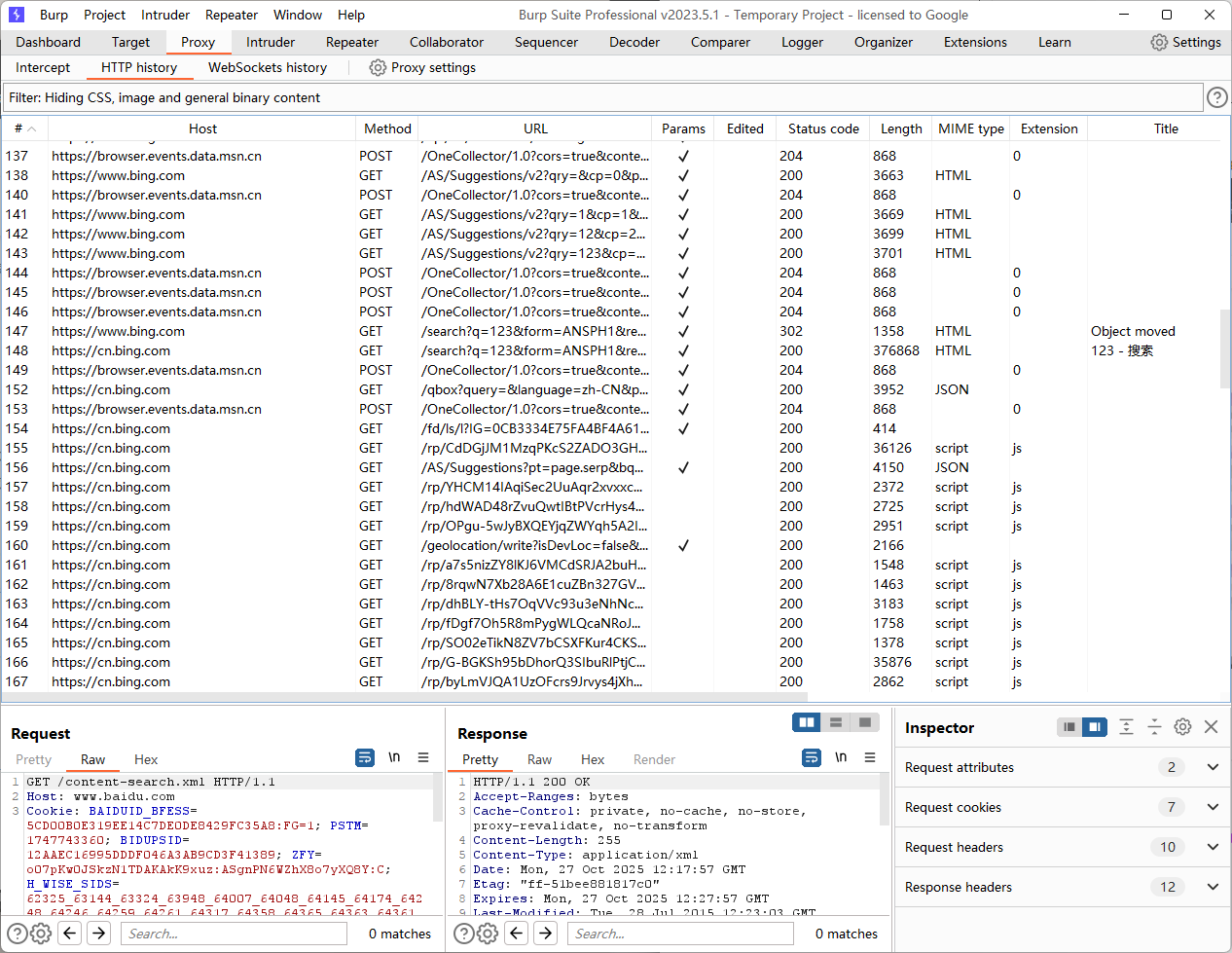Image resolution: width=1232 pixels, height=953 pixels.
Task: Select row 147 titled Object moved
Action: tap(611, 331)
